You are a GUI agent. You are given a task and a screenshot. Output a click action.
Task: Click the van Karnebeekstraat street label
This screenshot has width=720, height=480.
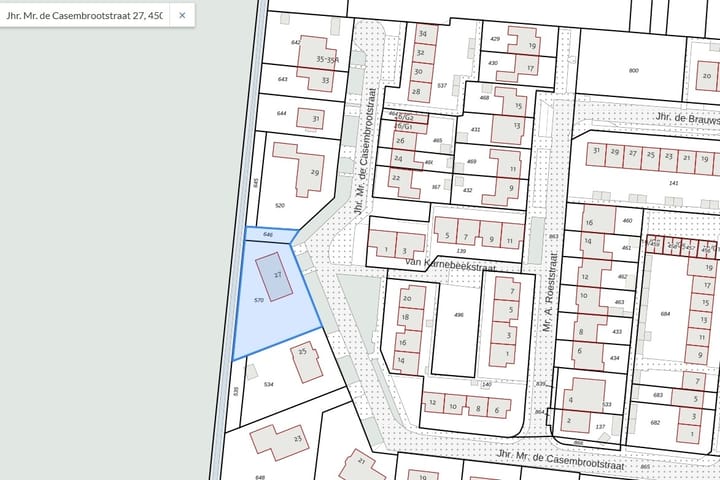pyautogui.click(x=450, y=259)
